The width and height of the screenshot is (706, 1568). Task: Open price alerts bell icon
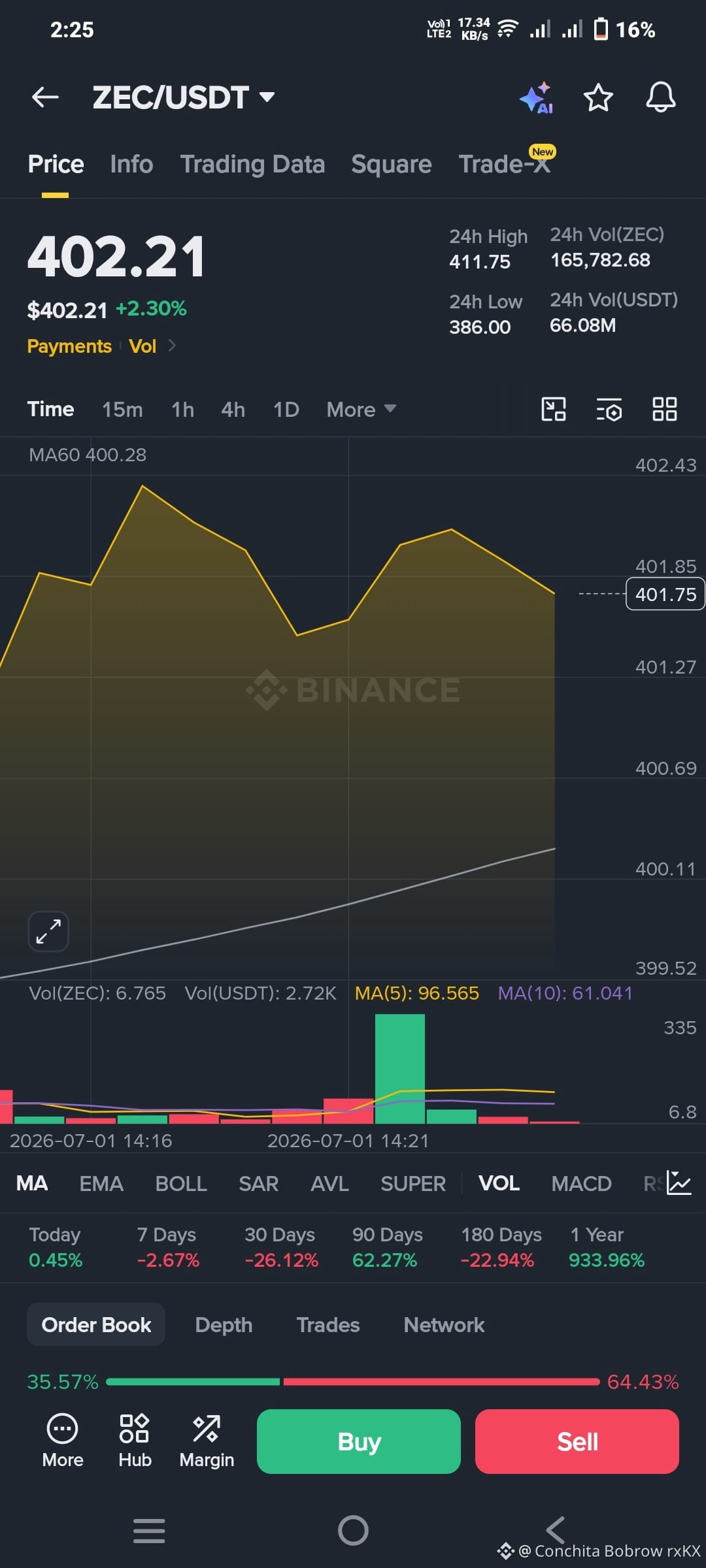[661, 97]
